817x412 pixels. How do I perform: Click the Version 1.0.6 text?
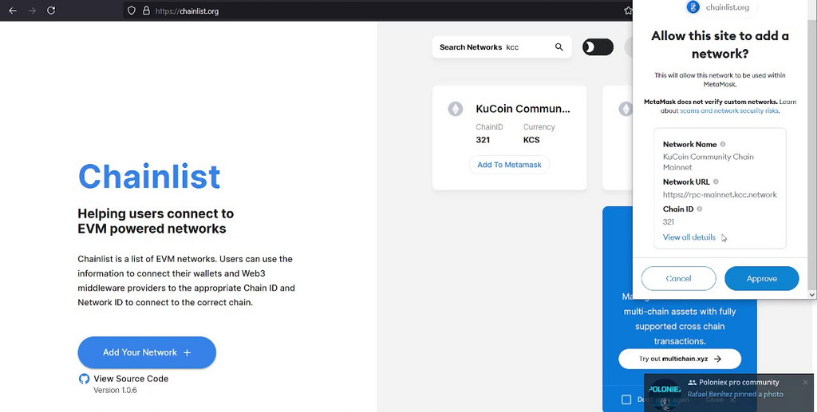pyautogui.click(x=115, y=390)
